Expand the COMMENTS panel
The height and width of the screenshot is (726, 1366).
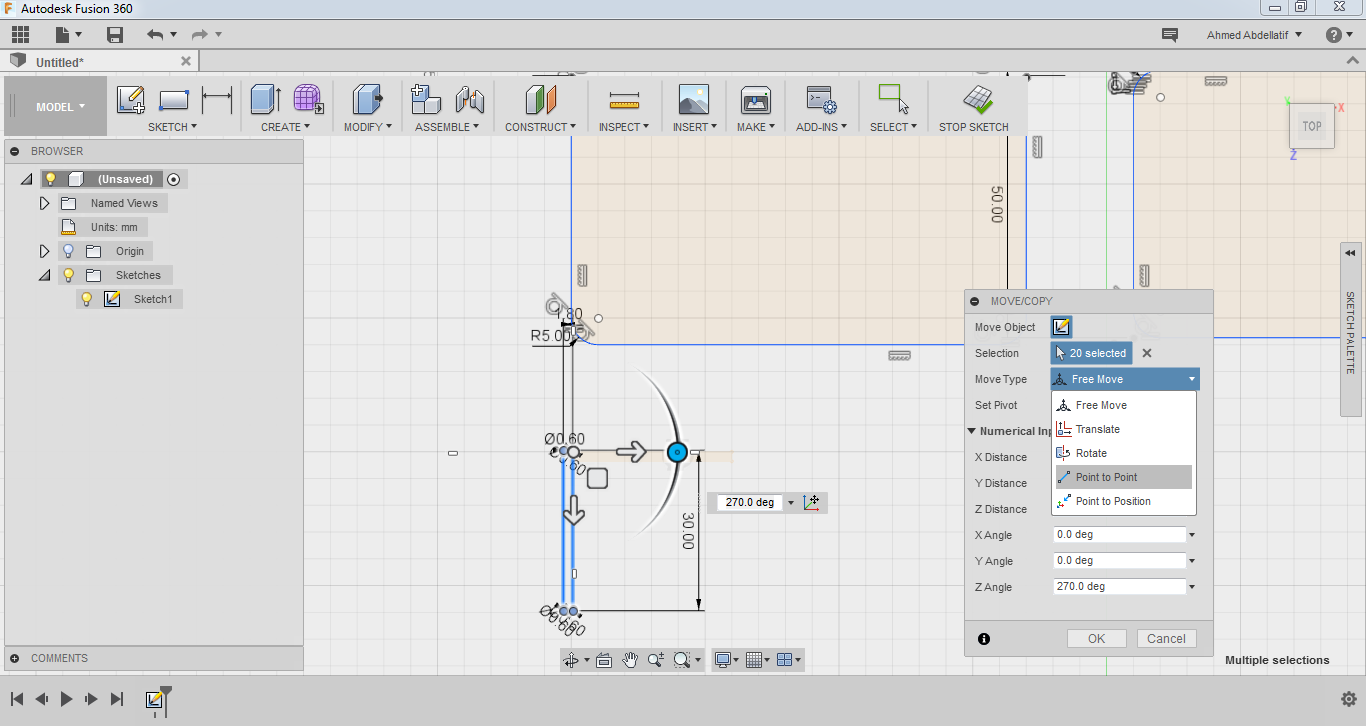tap(14, 658)
